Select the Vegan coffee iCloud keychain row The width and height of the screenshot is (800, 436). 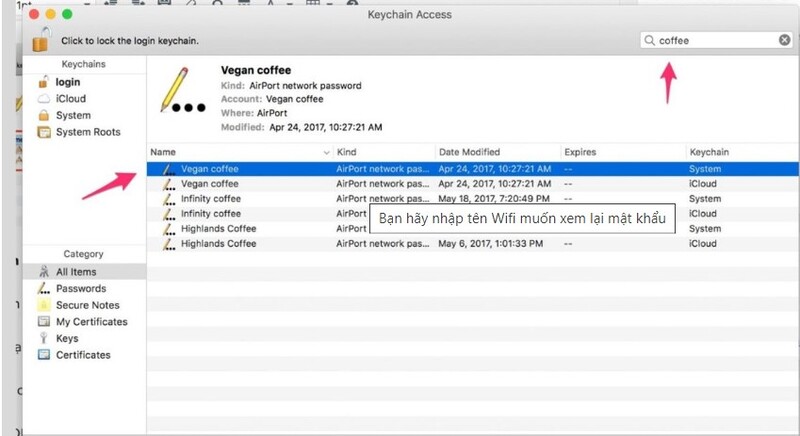(x=473, y=184)
